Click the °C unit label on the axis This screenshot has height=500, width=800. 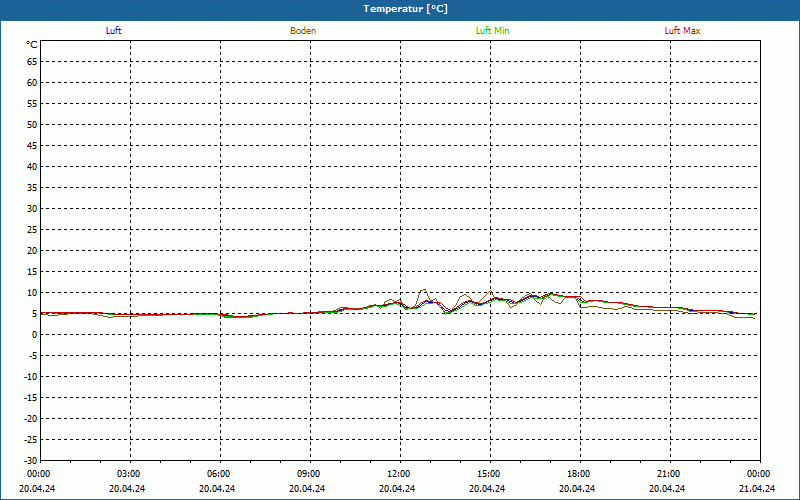(x=32, y=45)
